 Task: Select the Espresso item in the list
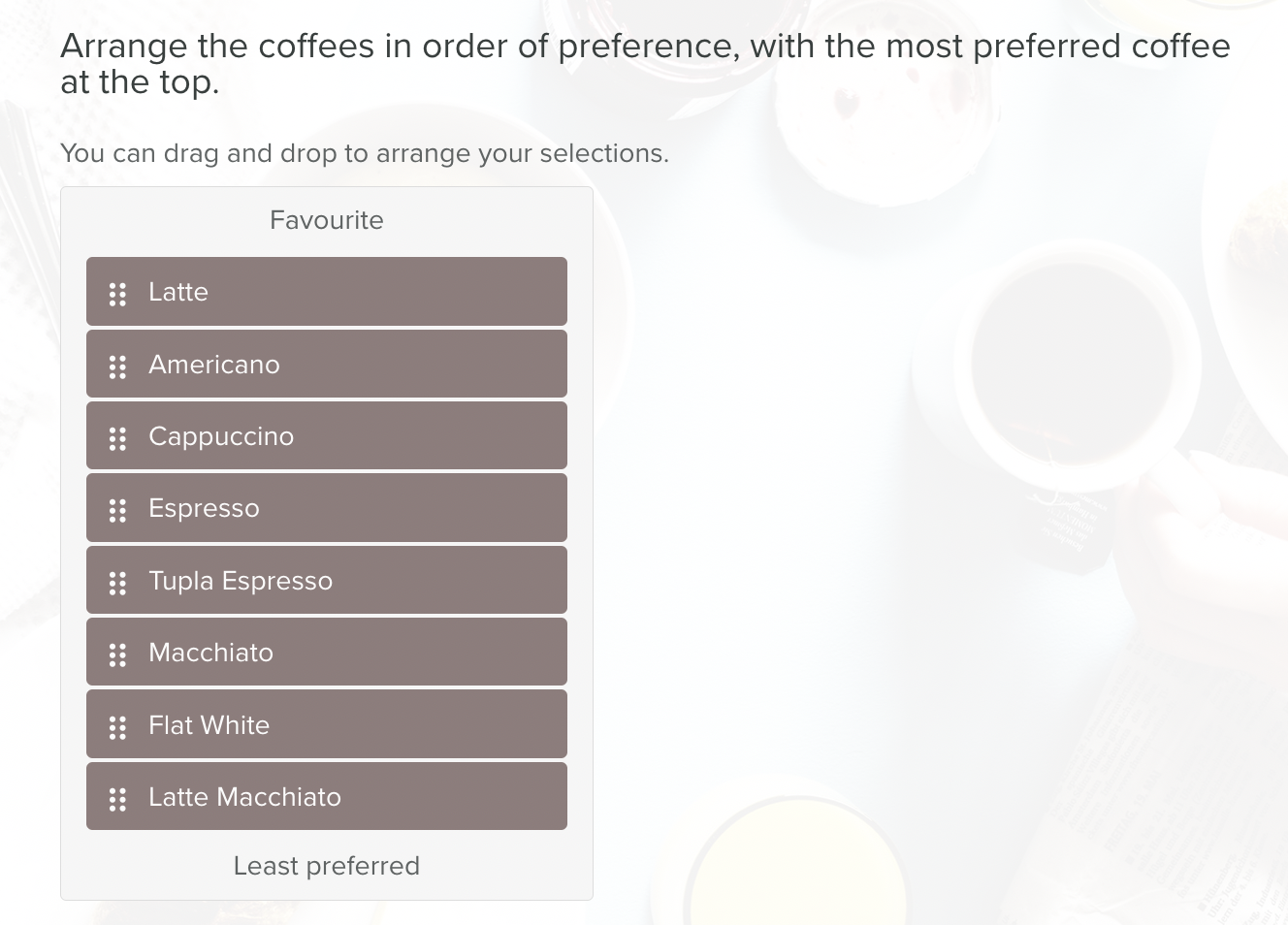(x=327, y=507)
